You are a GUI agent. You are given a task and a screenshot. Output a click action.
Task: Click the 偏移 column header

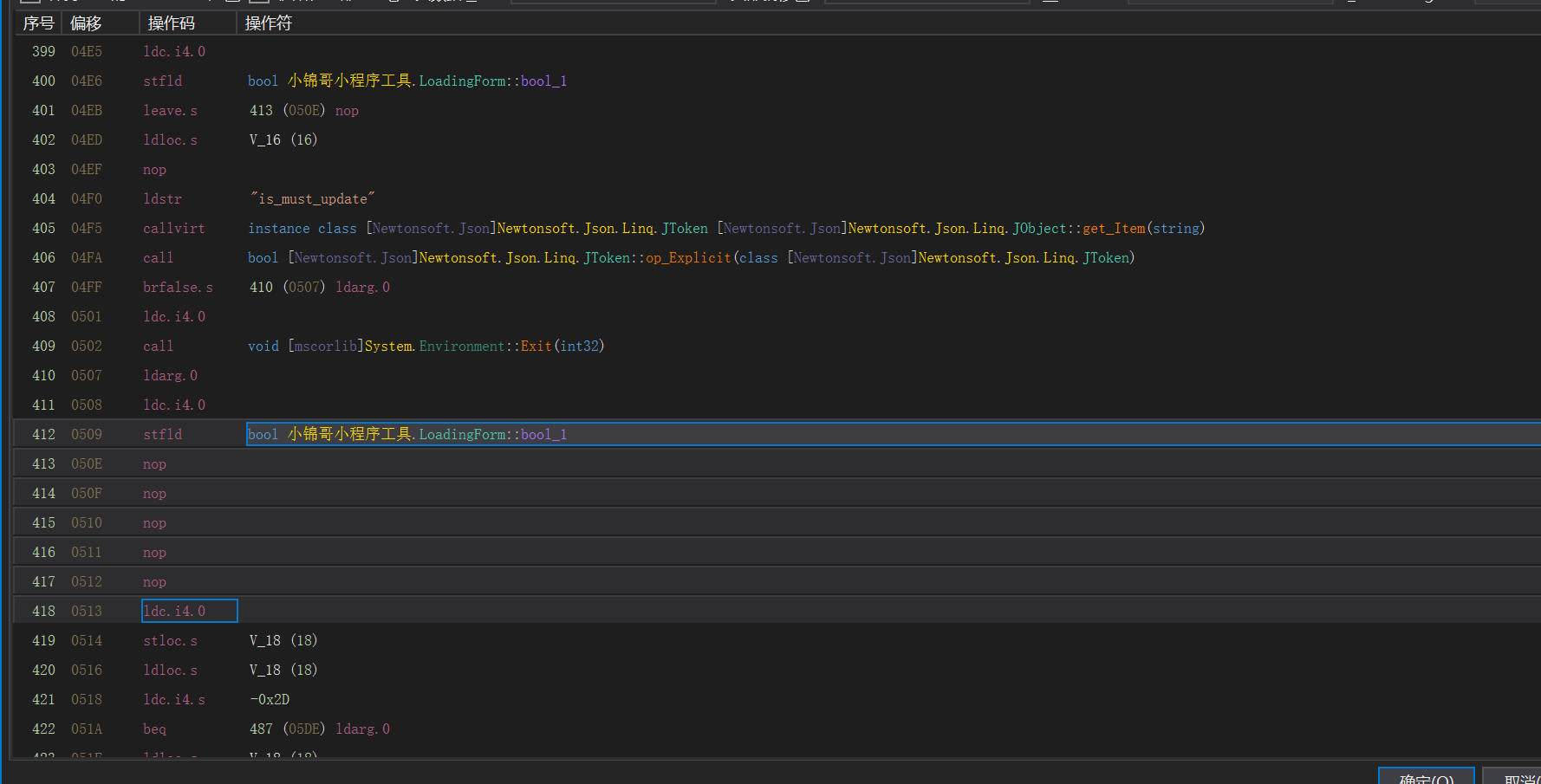(86, 23)
